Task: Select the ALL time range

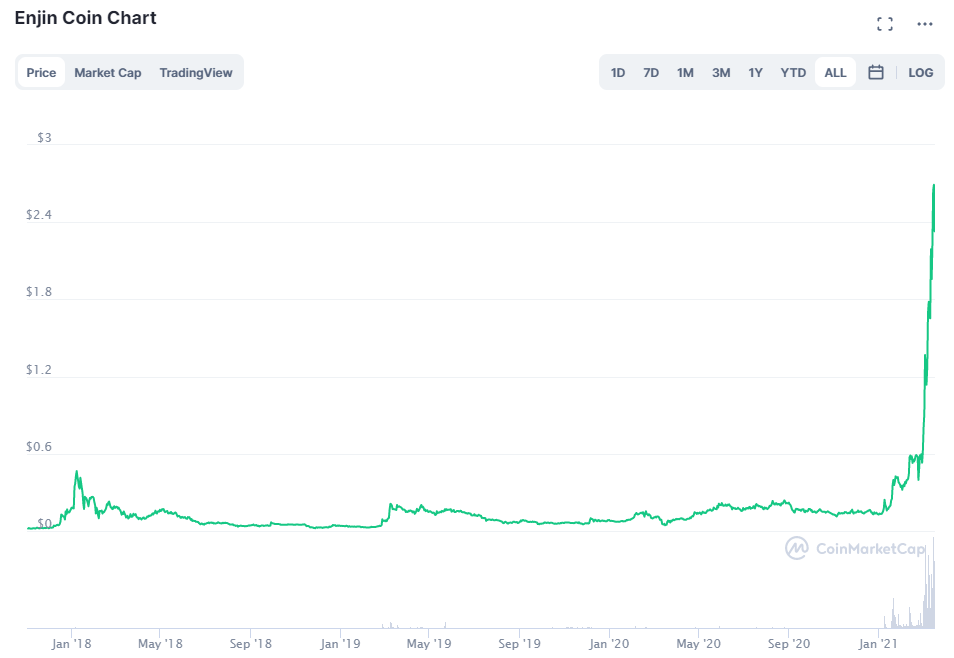Action: [835, 72]
